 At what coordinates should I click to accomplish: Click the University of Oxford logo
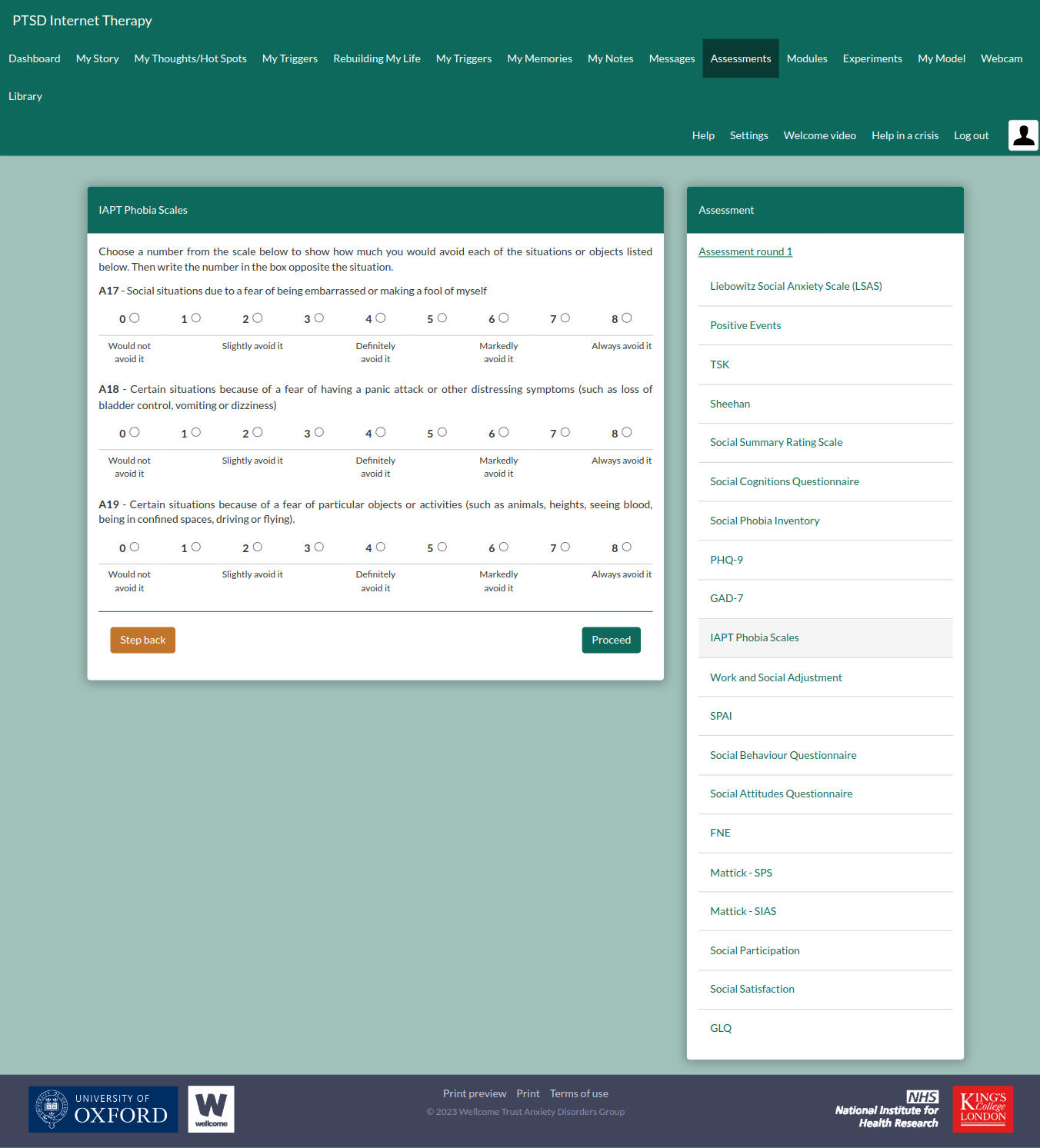tap(103, 1109)
